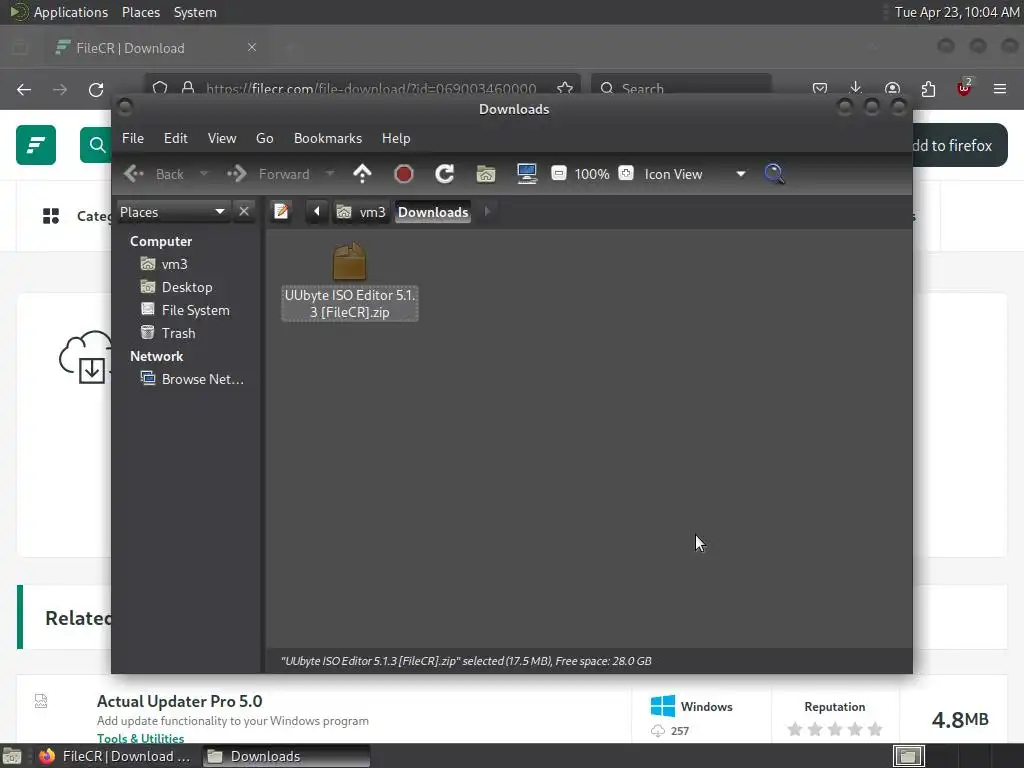Click the 100% zoom level
The image size is (1024, 768).
tap(592, 174)
